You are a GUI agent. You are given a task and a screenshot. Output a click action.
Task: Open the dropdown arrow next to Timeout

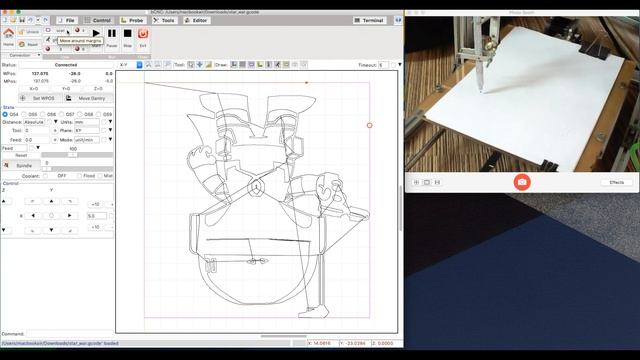(400, 65)
